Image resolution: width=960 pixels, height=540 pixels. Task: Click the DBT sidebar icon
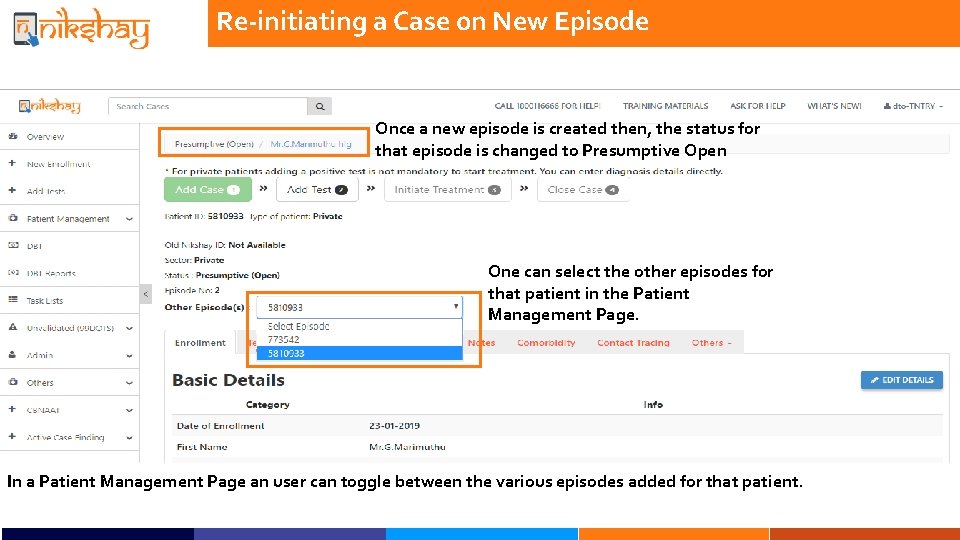tap(13, 245)
